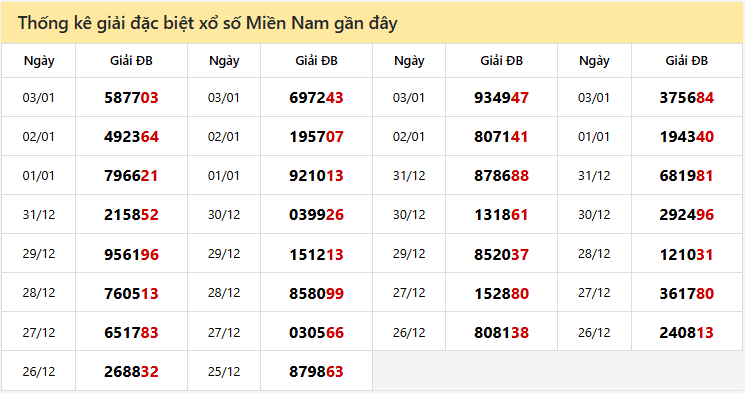This screenshot has width=745, height=393.
Task: Click the result 195707
Action: 316,137
